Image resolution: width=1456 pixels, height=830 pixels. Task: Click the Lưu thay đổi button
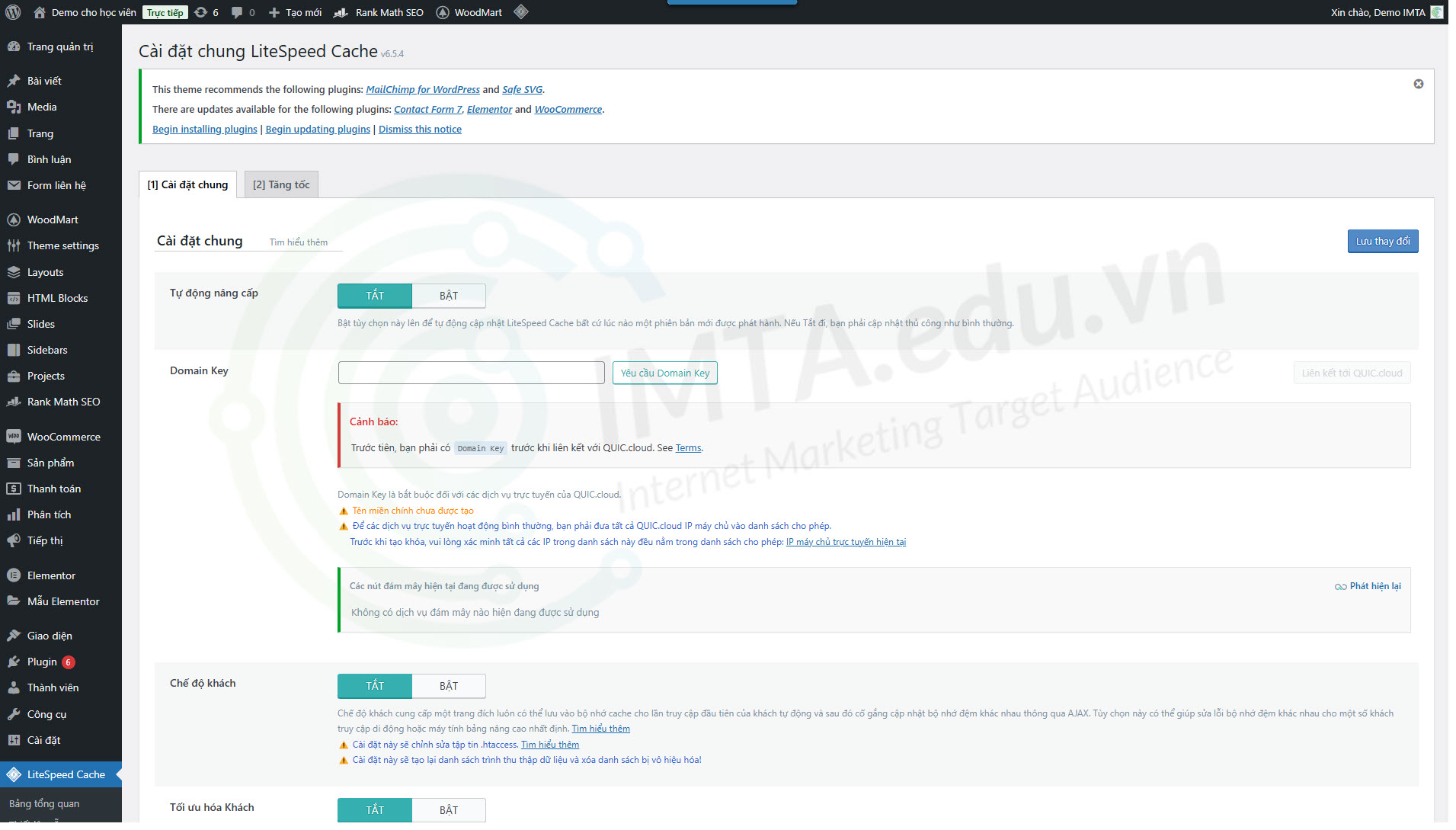pos(1383,242)
